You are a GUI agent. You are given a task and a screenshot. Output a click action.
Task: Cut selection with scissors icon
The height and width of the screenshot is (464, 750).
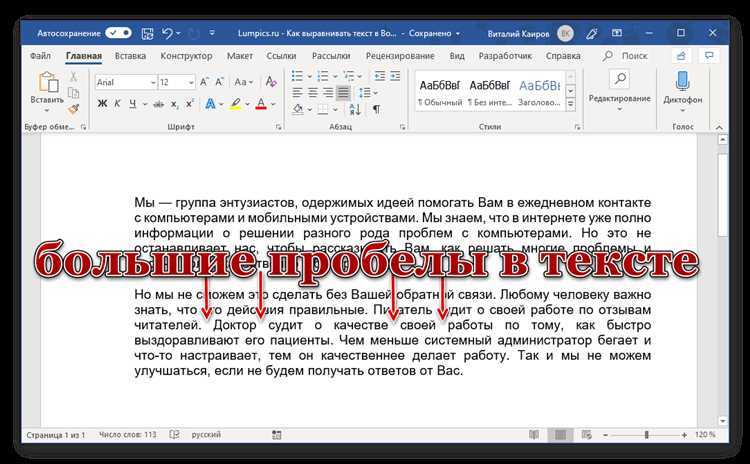click(x=73, y=77)
